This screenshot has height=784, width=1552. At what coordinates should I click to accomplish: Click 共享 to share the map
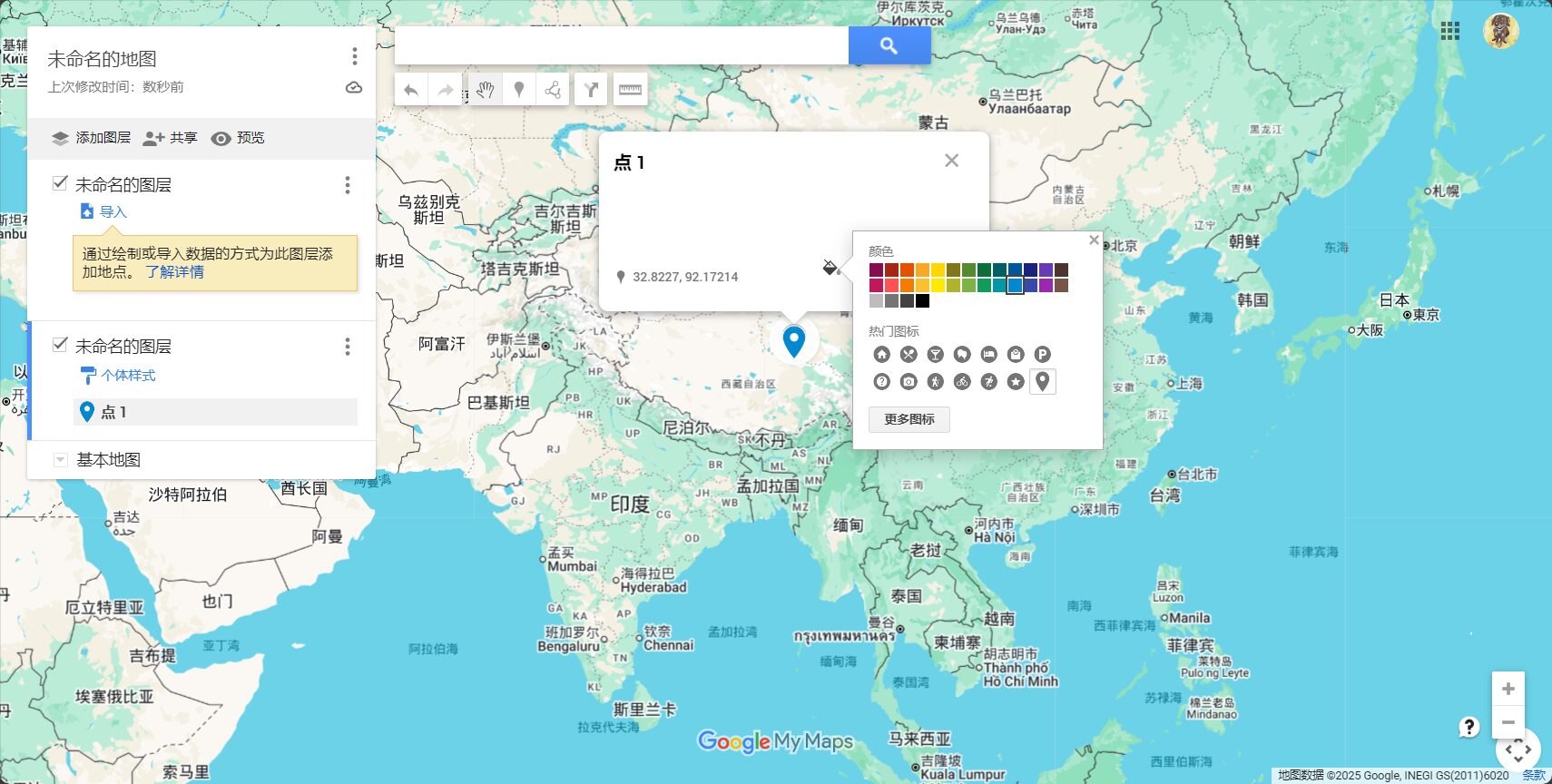point(170,138)
